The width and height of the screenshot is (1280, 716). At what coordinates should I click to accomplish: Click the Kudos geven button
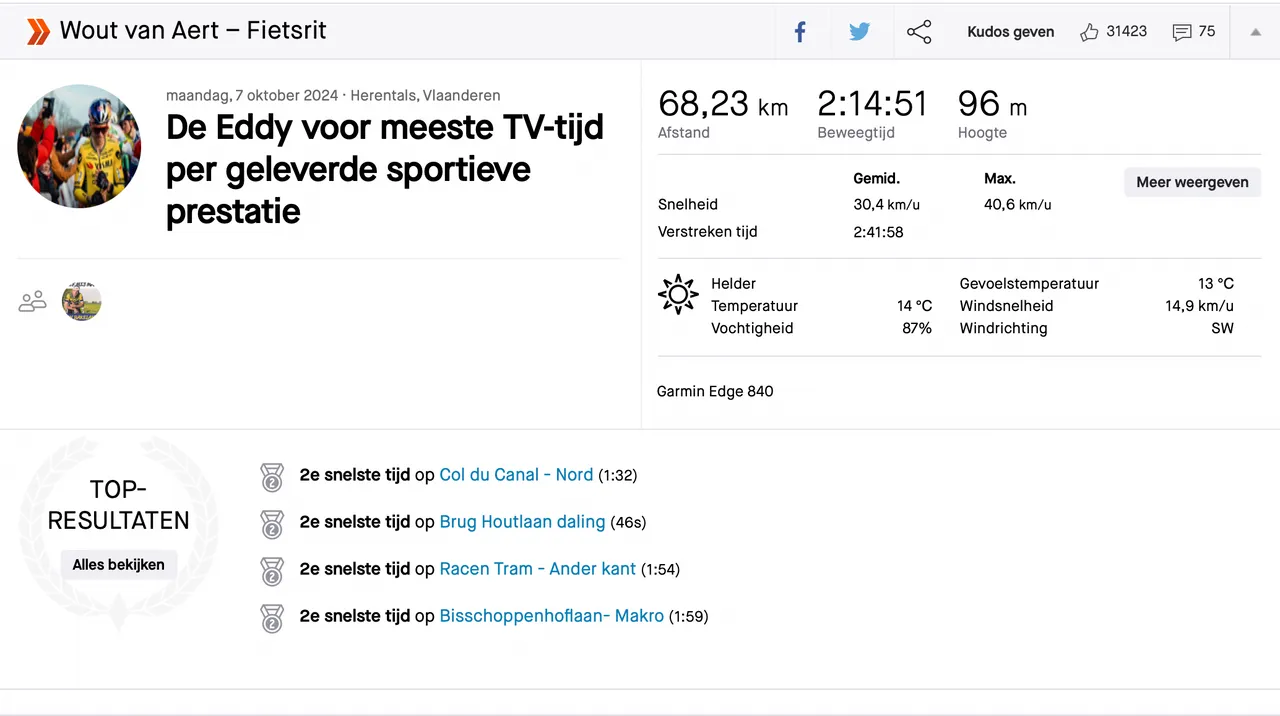click(1010, 32)
